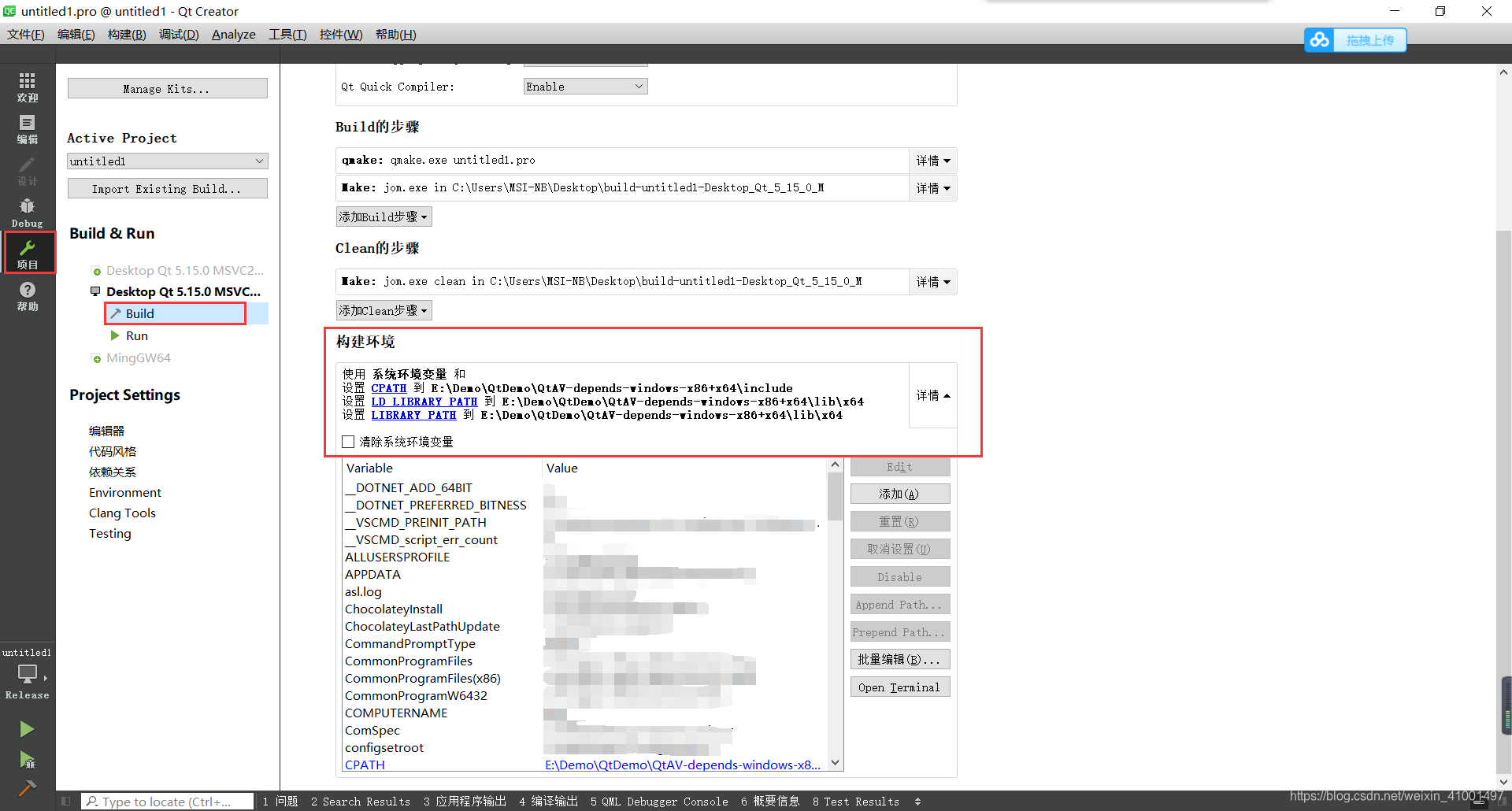Open Testing project settings
This screenshot has width=1512, height=811.
[x=109, y=533]
